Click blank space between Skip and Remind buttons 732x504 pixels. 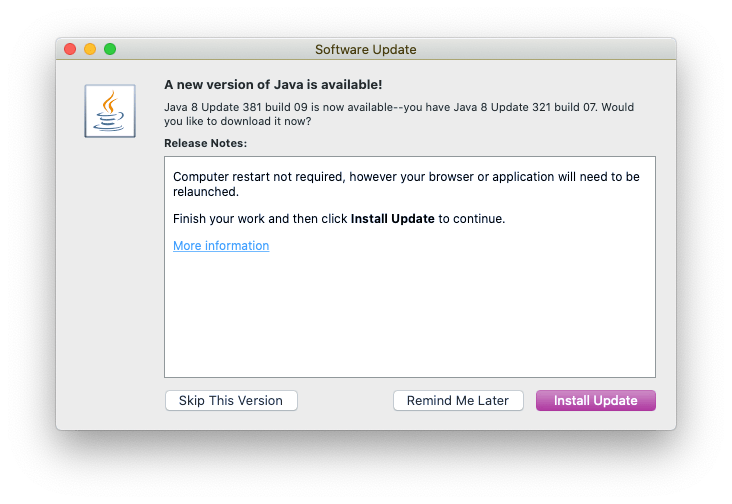click(345, 400)
